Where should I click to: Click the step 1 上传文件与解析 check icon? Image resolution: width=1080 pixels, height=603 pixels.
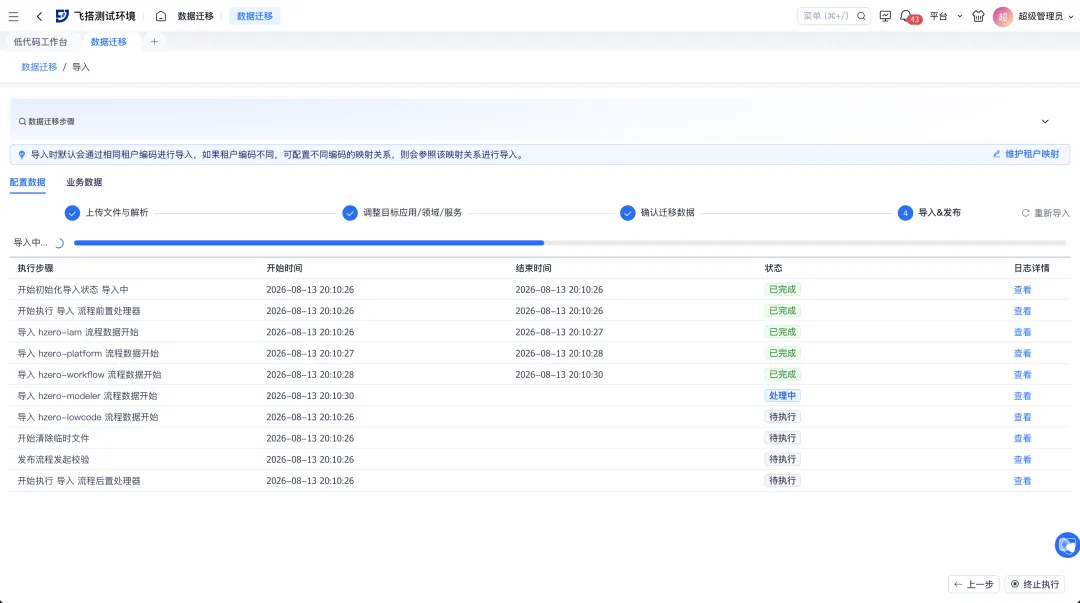[72, 213]
